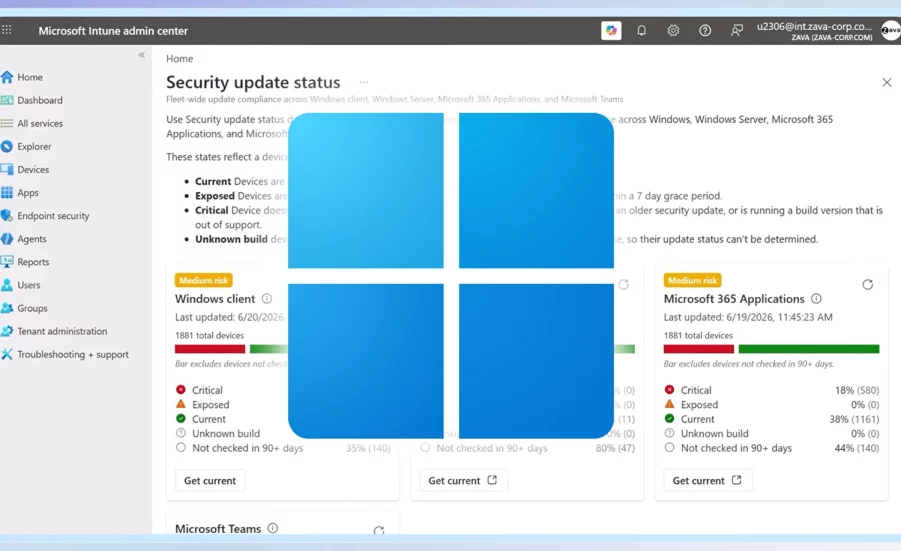Screen dimensions: 901x551
Task: Click Current check icon on Microsoft 365 card
Action: 669,418
